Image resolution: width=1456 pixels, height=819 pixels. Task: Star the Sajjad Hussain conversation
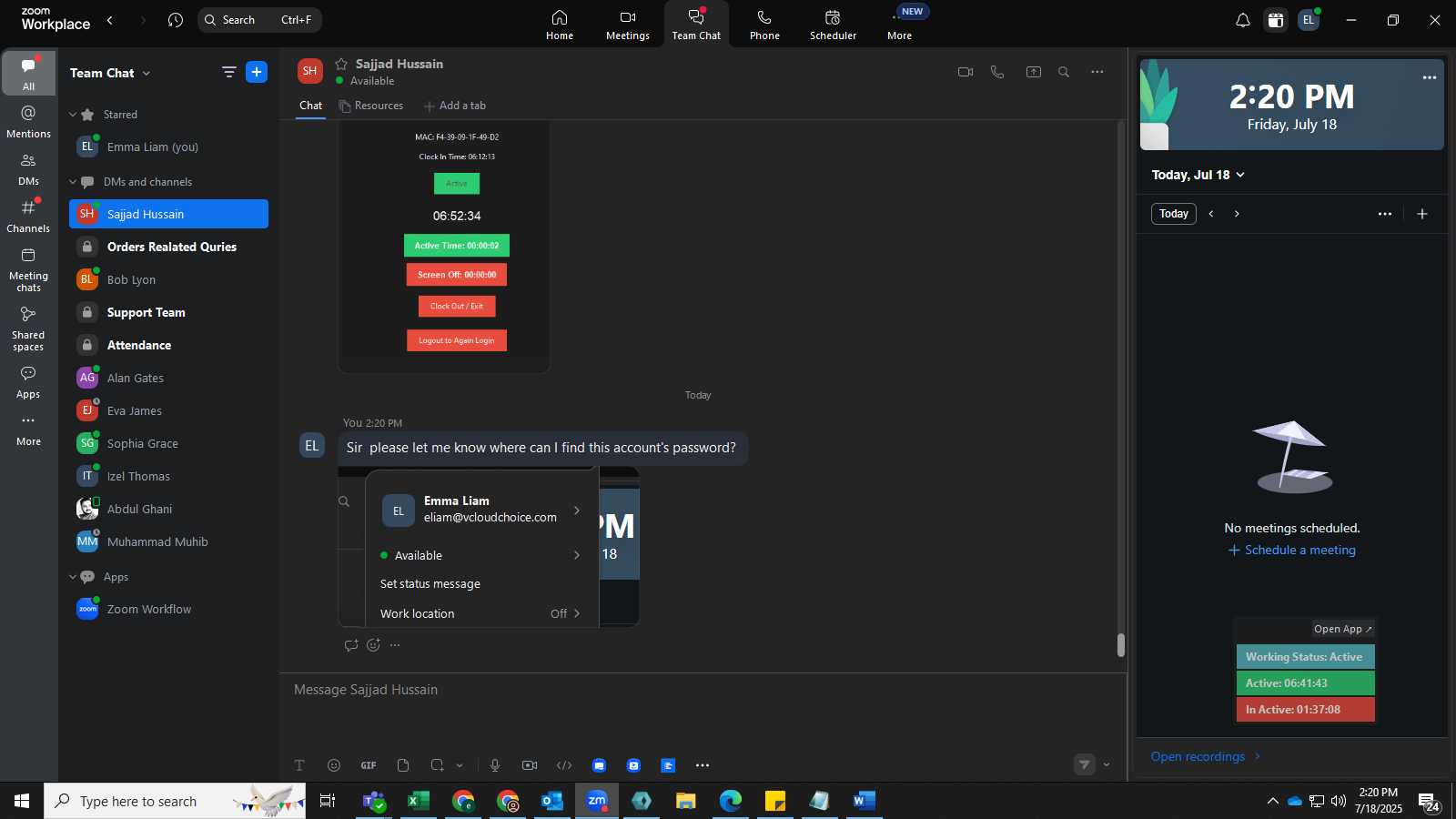(341, 64)
